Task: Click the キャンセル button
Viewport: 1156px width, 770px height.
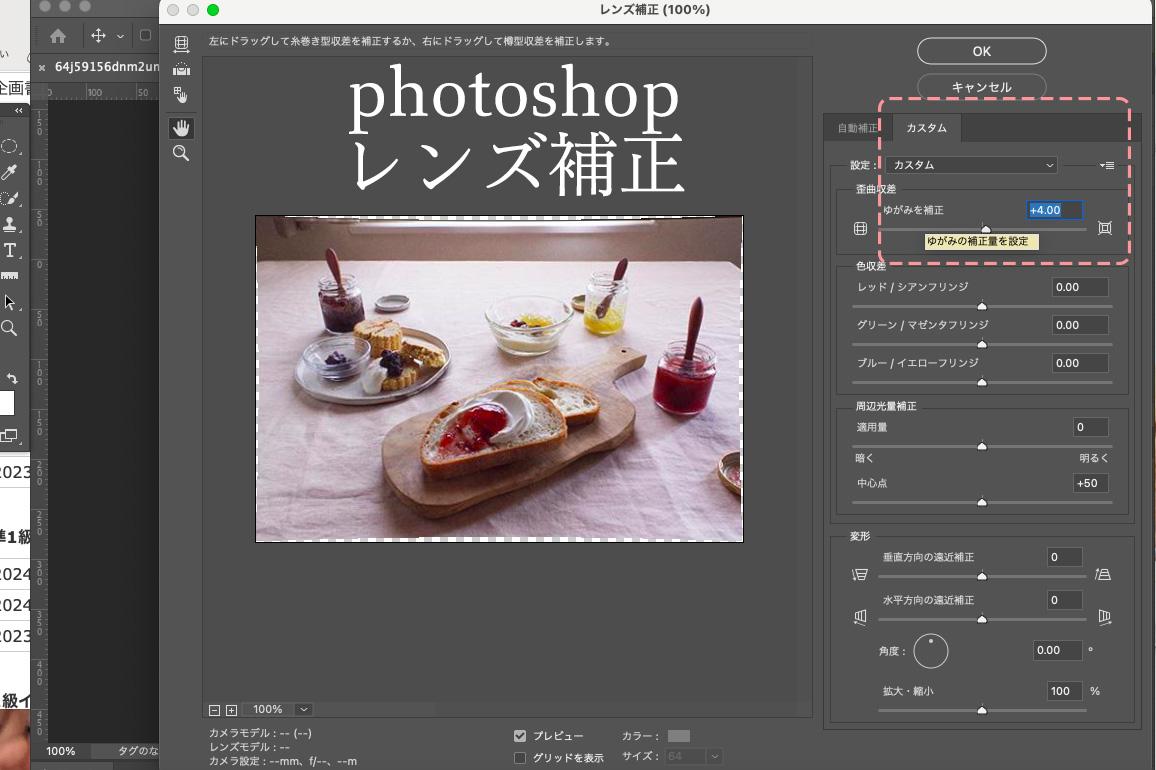Action: pos(981,87)
